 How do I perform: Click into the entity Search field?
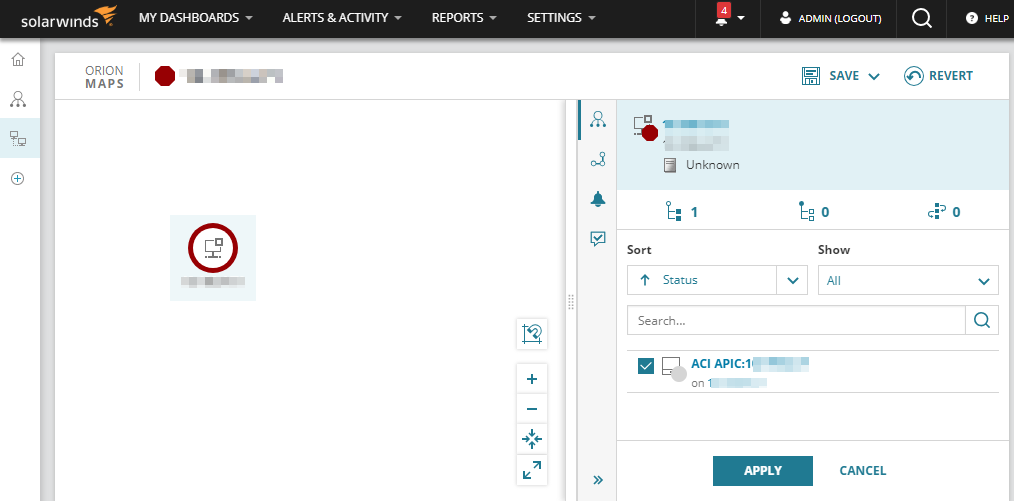pos(795,321)
